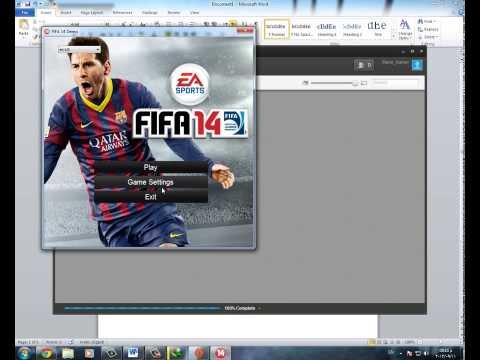Open the Mailings tab in Word
480x360 pixels.
(150, 12)
